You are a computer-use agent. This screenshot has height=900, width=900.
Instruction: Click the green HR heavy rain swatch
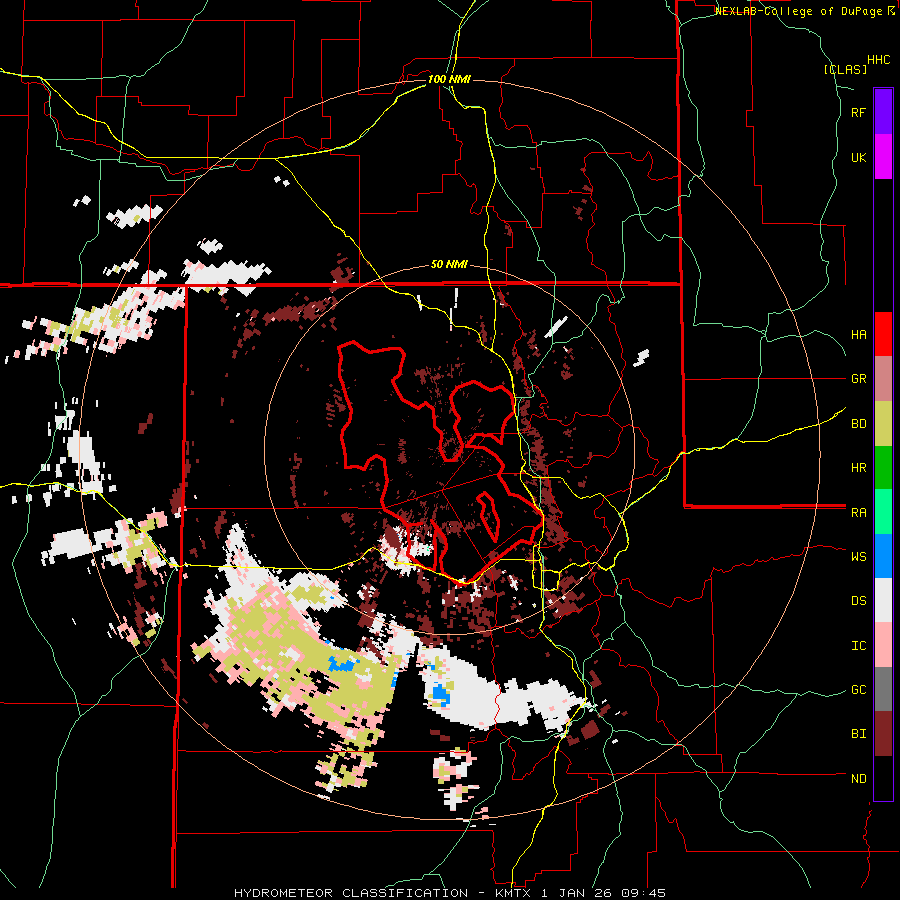coord(883,468)
